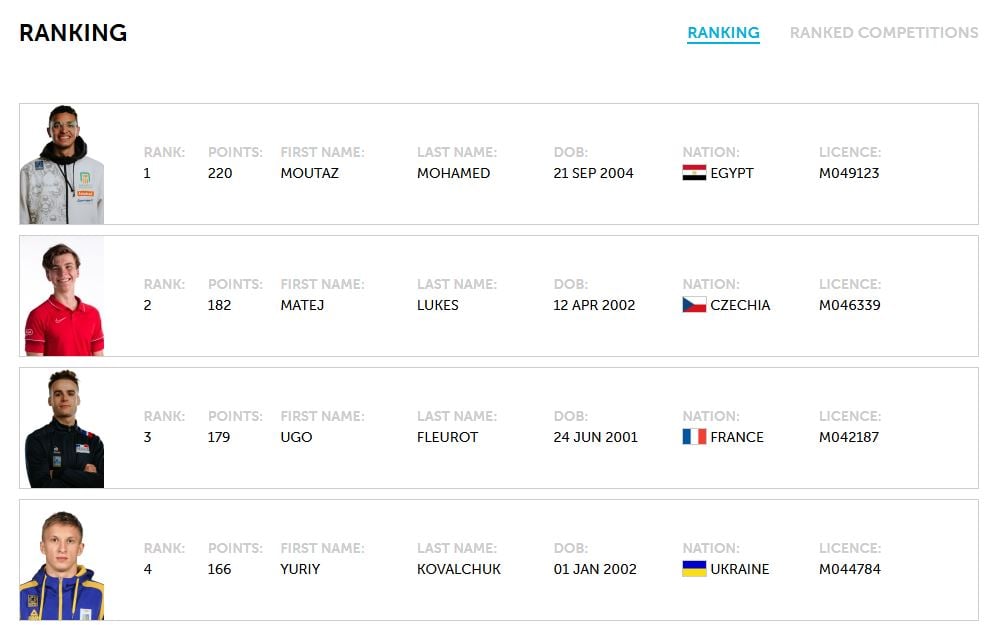Viewport: 1005px width, 625px height.
Task: Click the Egypt flag icon
Action: pyautogui.click(x=694, y=173)
